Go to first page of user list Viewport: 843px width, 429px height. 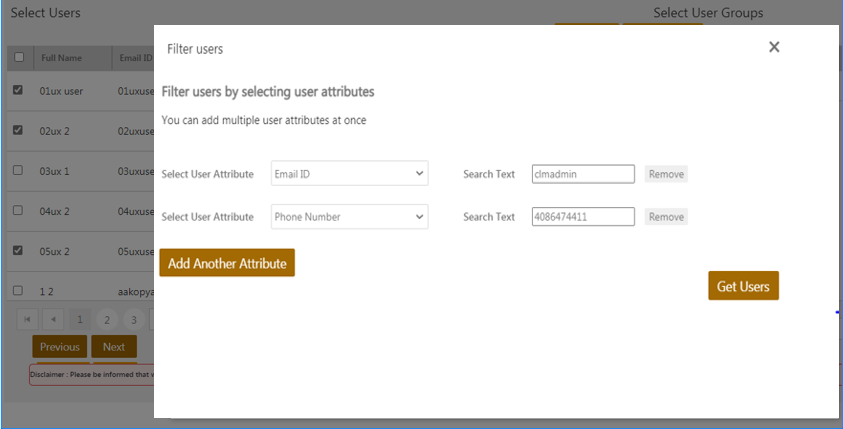(x=27, y=320)
